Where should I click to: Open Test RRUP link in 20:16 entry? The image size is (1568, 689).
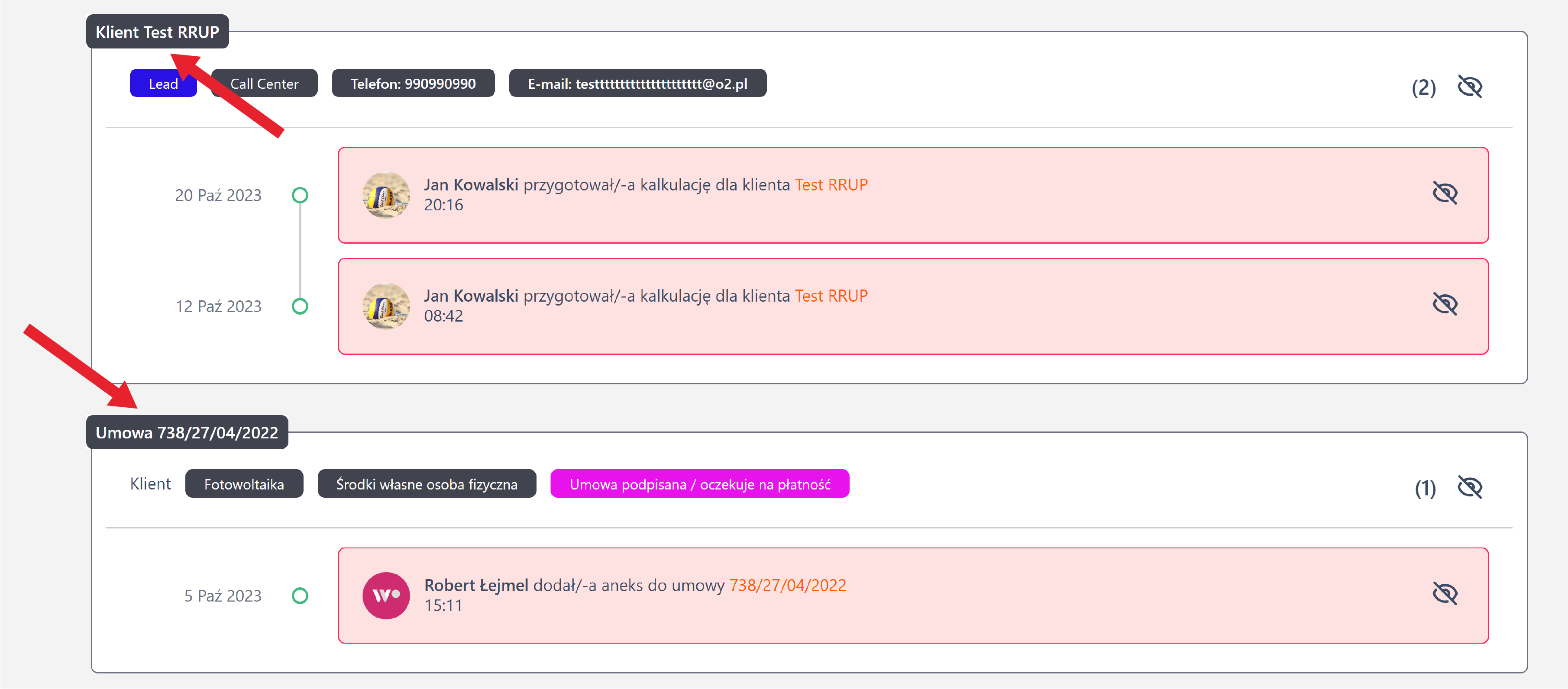(x=831, y=185)
